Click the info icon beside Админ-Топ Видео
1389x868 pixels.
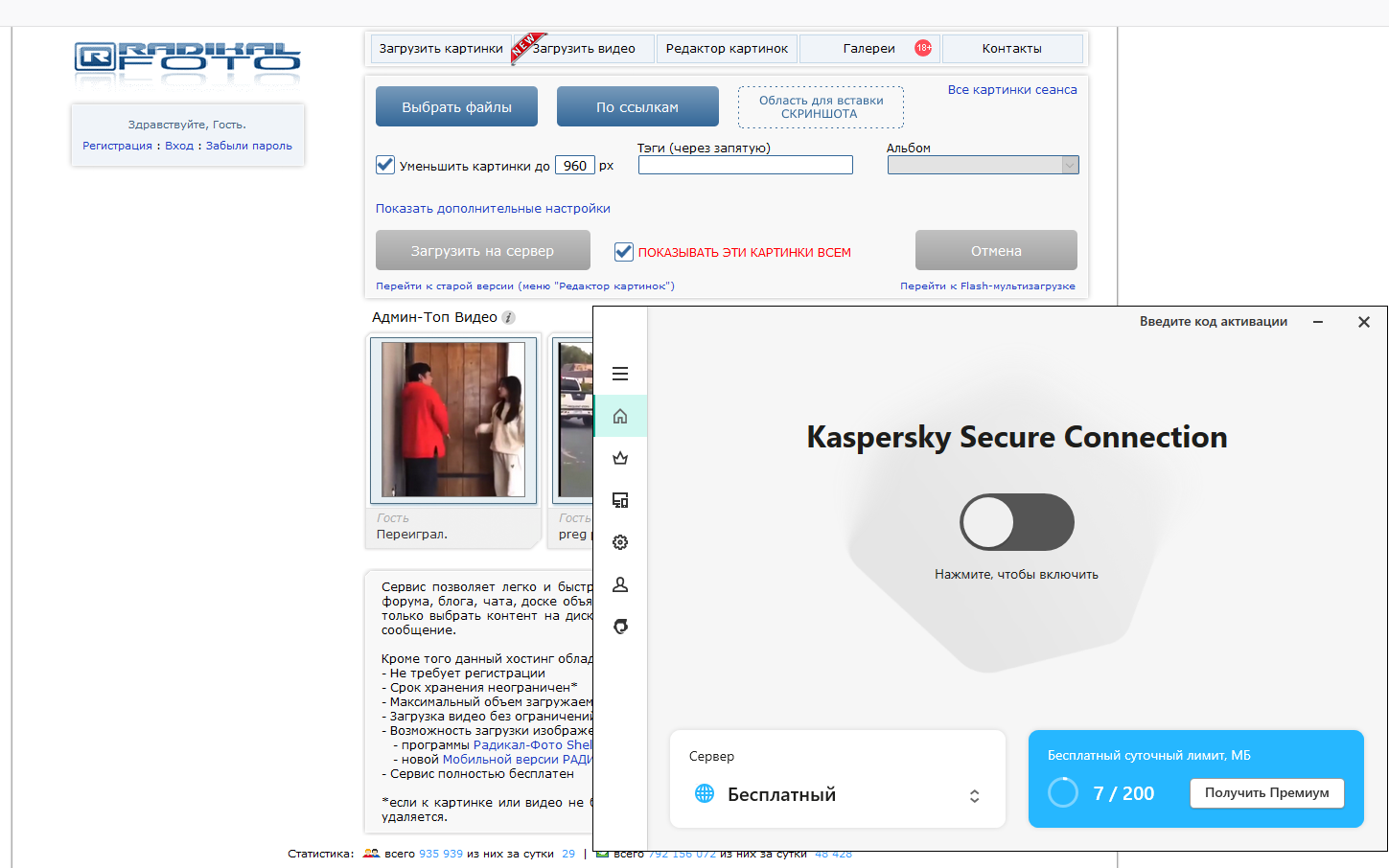[x=508, y=317]
